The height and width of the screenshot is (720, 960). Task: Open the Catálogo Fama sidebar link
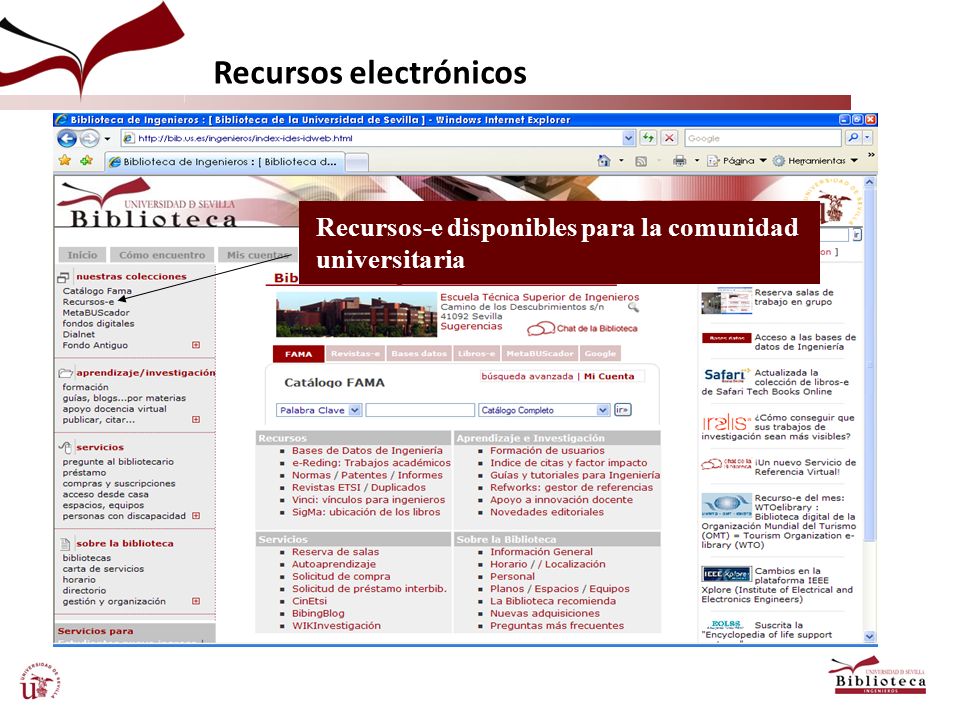pos(97,291)
